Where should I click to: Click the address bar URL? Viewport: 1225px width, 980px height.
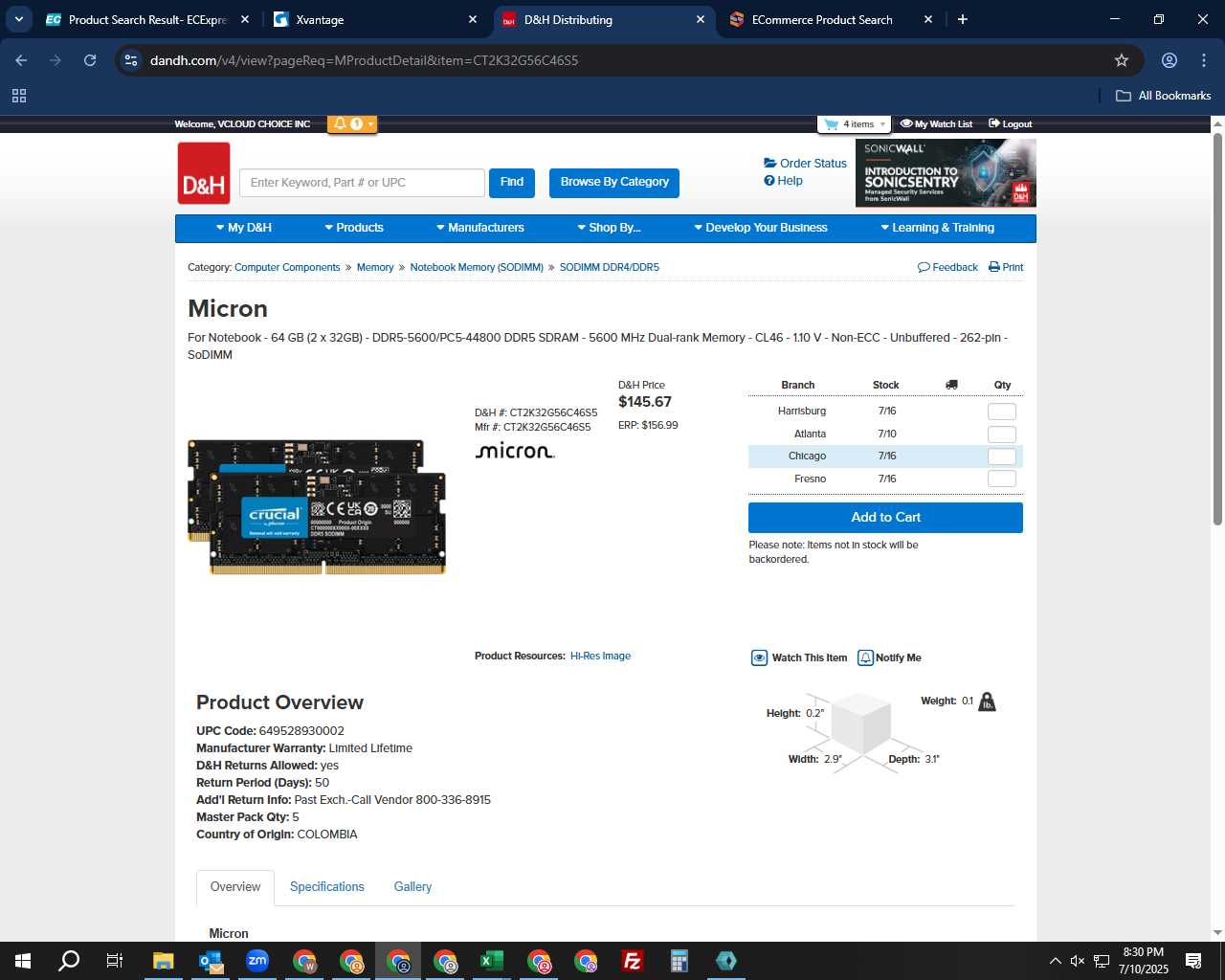(x=364, y=60)
